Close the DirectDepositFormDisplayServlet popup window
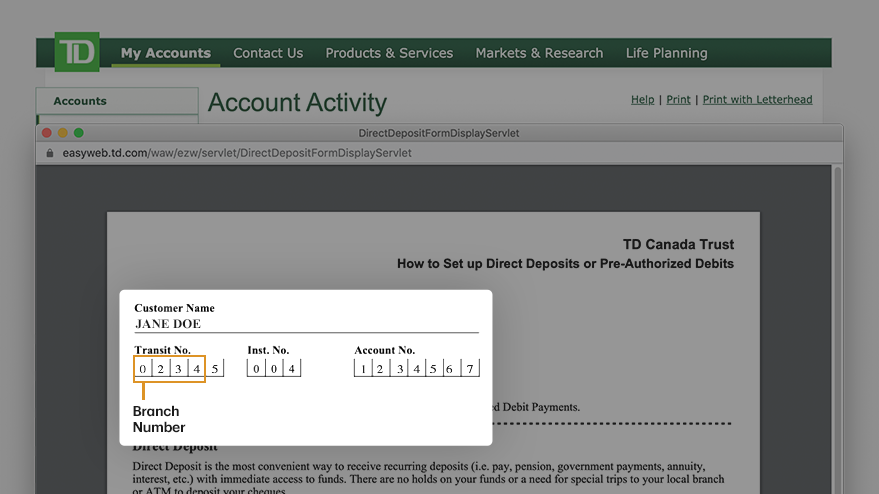This screenshot has width=879, height=494. (47, 133)
